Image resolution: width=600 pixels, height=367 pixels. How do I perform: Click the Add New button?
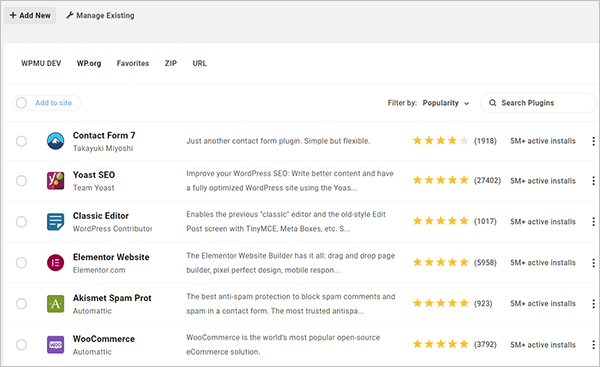pos(30,15)
